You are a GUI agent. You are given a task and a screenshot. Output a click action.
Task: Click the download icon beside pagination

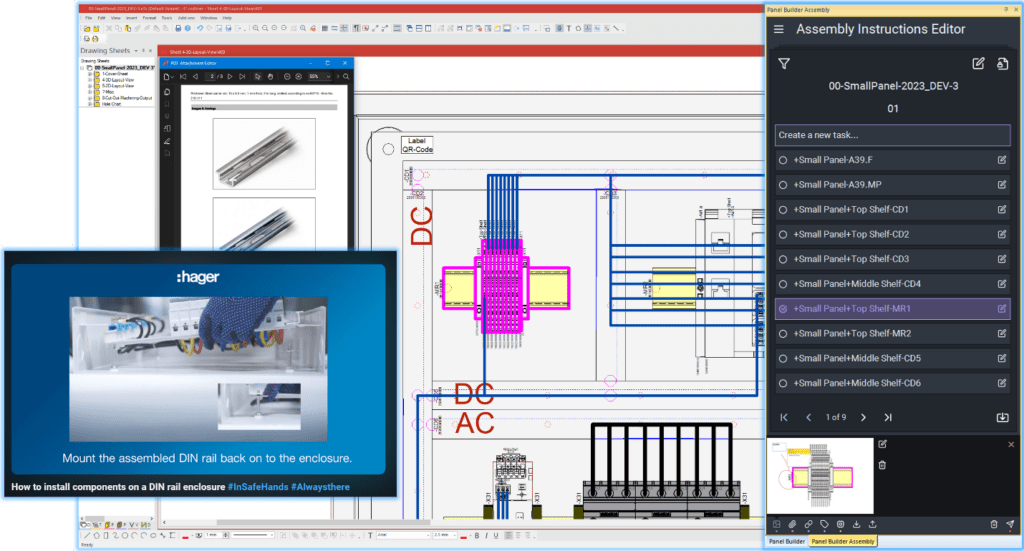(1002, 417)
